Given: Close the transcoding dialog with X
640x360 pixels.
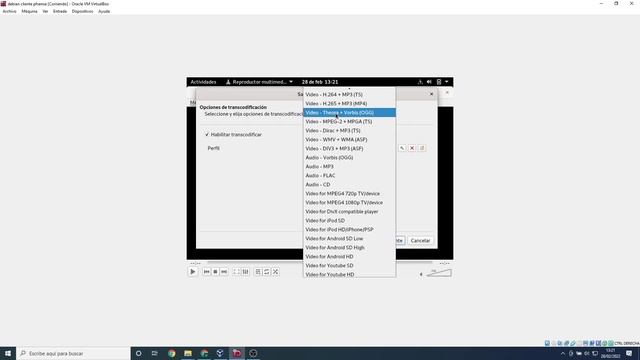Looking at the screenshot, I should [431, 94].
